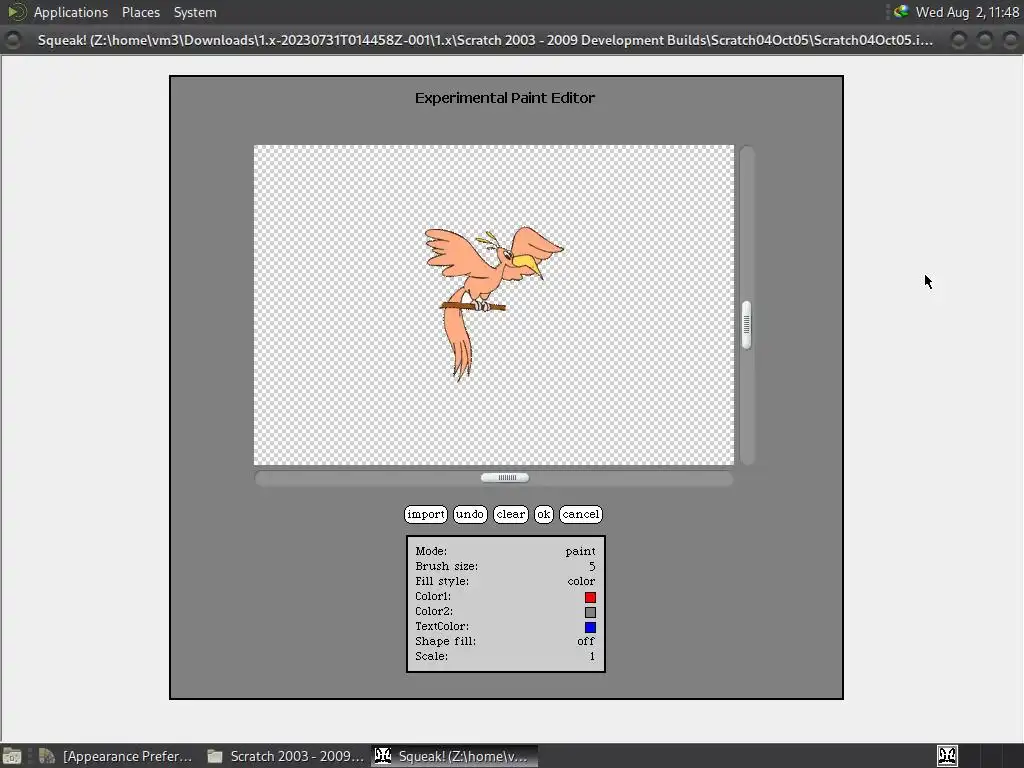Click the Applications menu logo icon
Image resolution: width=1024 pixels, height=768 pixels.
(x=16, y=12)
